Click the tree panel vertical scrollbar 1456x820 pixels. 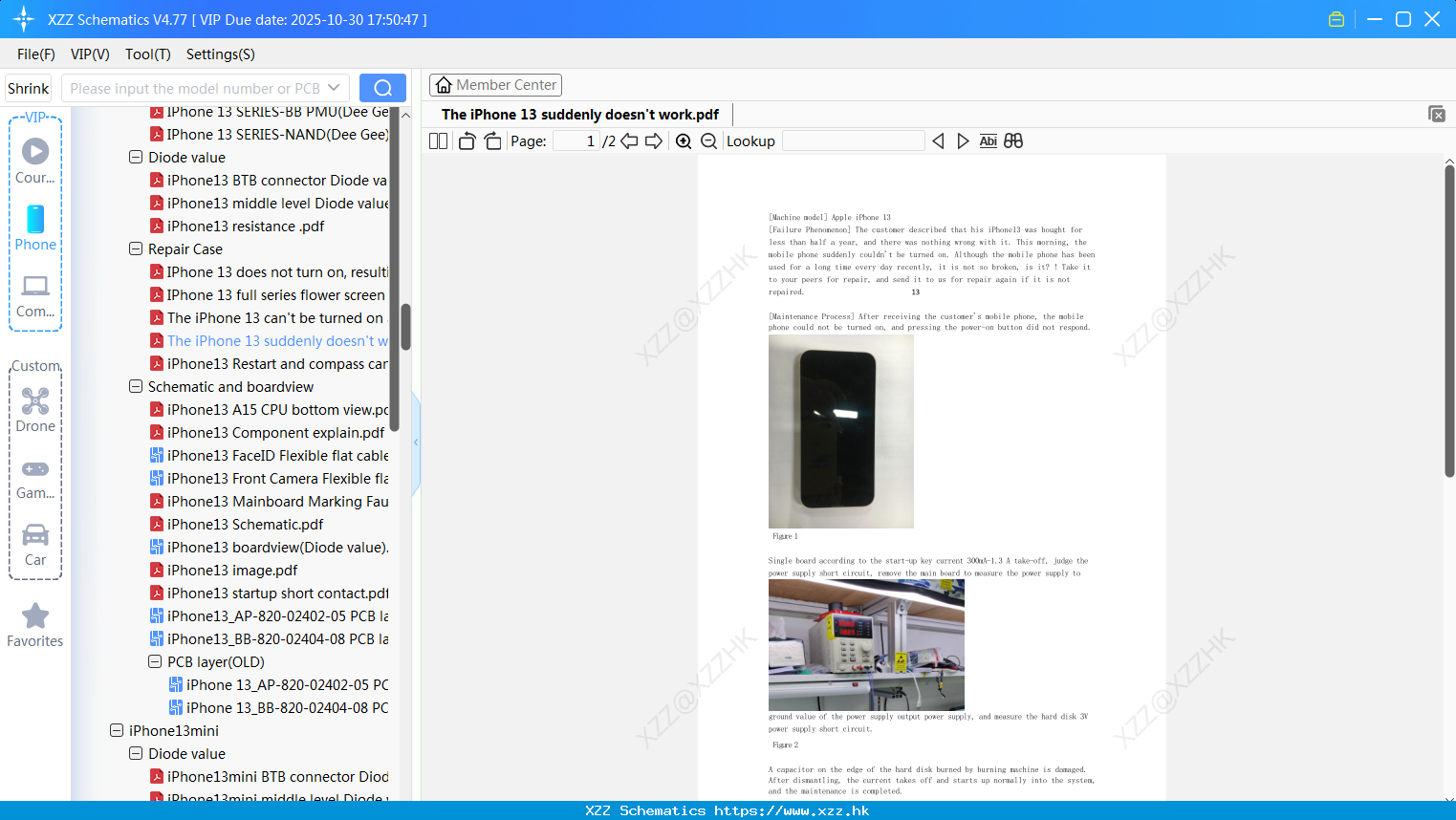(x=405, y=328)
